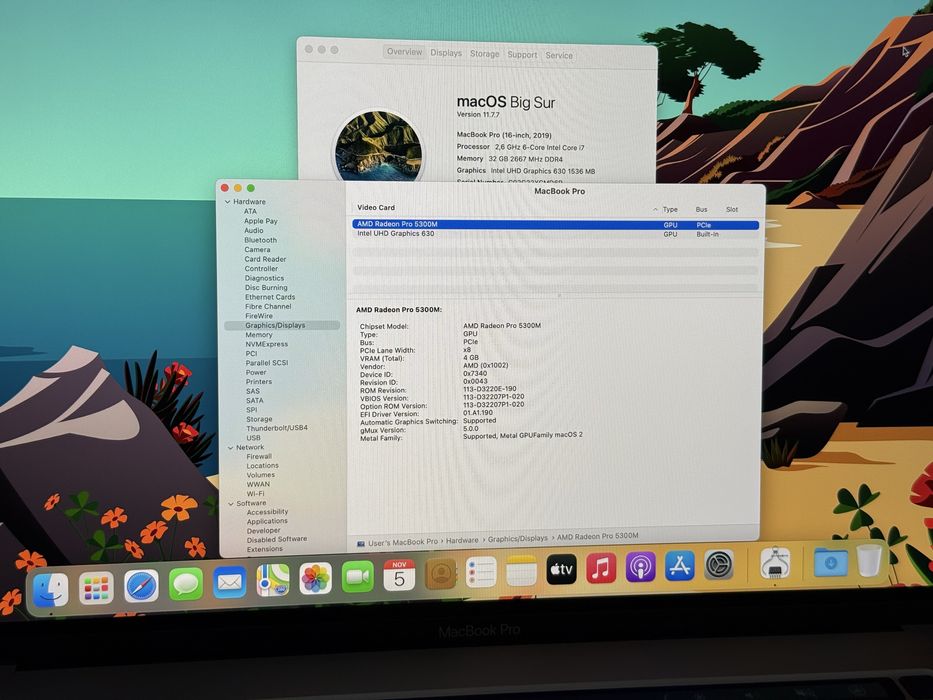
Task: Switch to Support tab in About window
Action: click(522, 55)
